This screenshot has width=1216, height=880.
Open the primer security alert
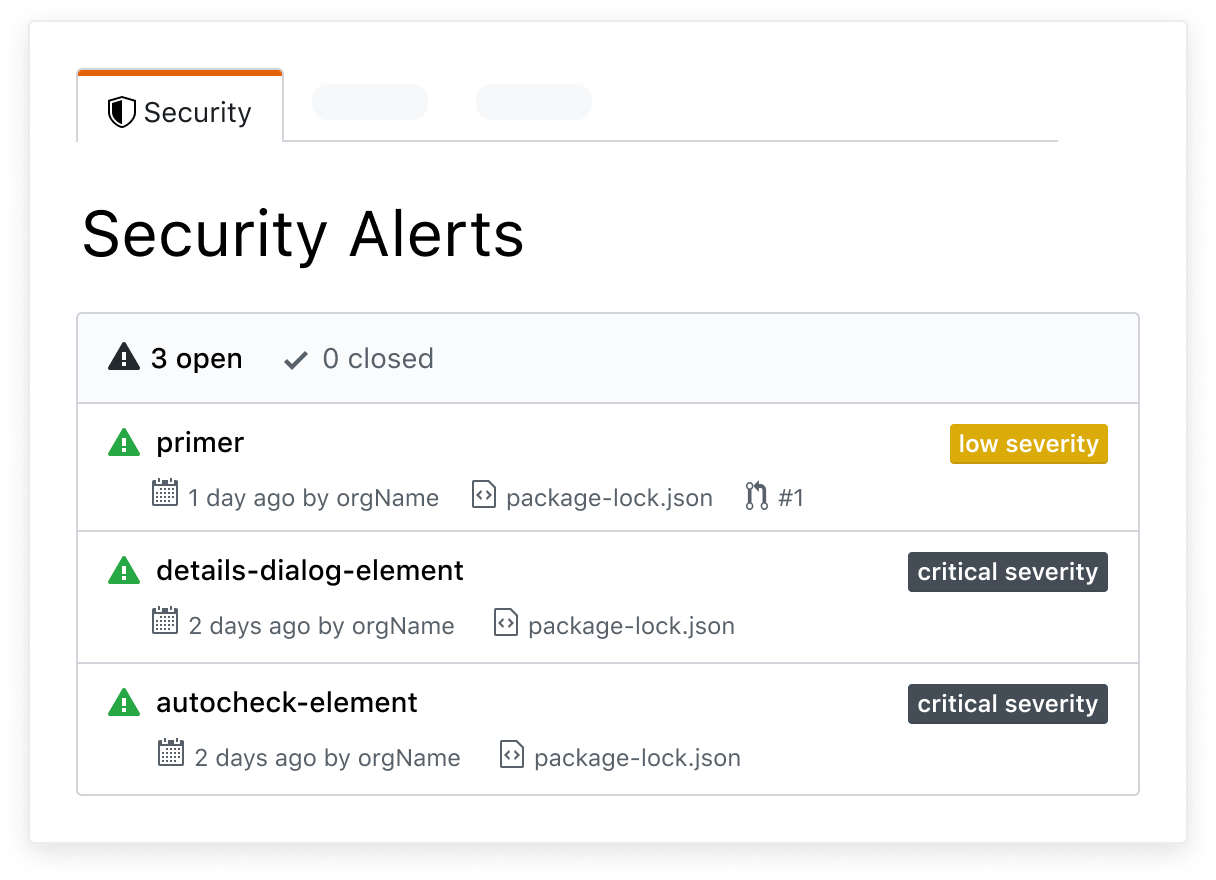point(200,442)
